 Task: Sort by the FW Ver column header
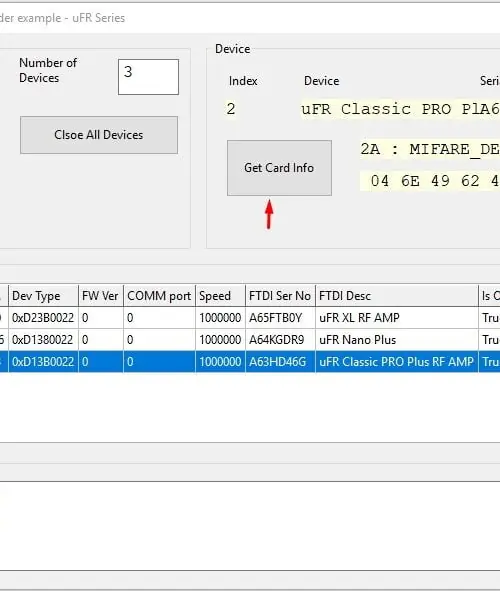(101, 296)
